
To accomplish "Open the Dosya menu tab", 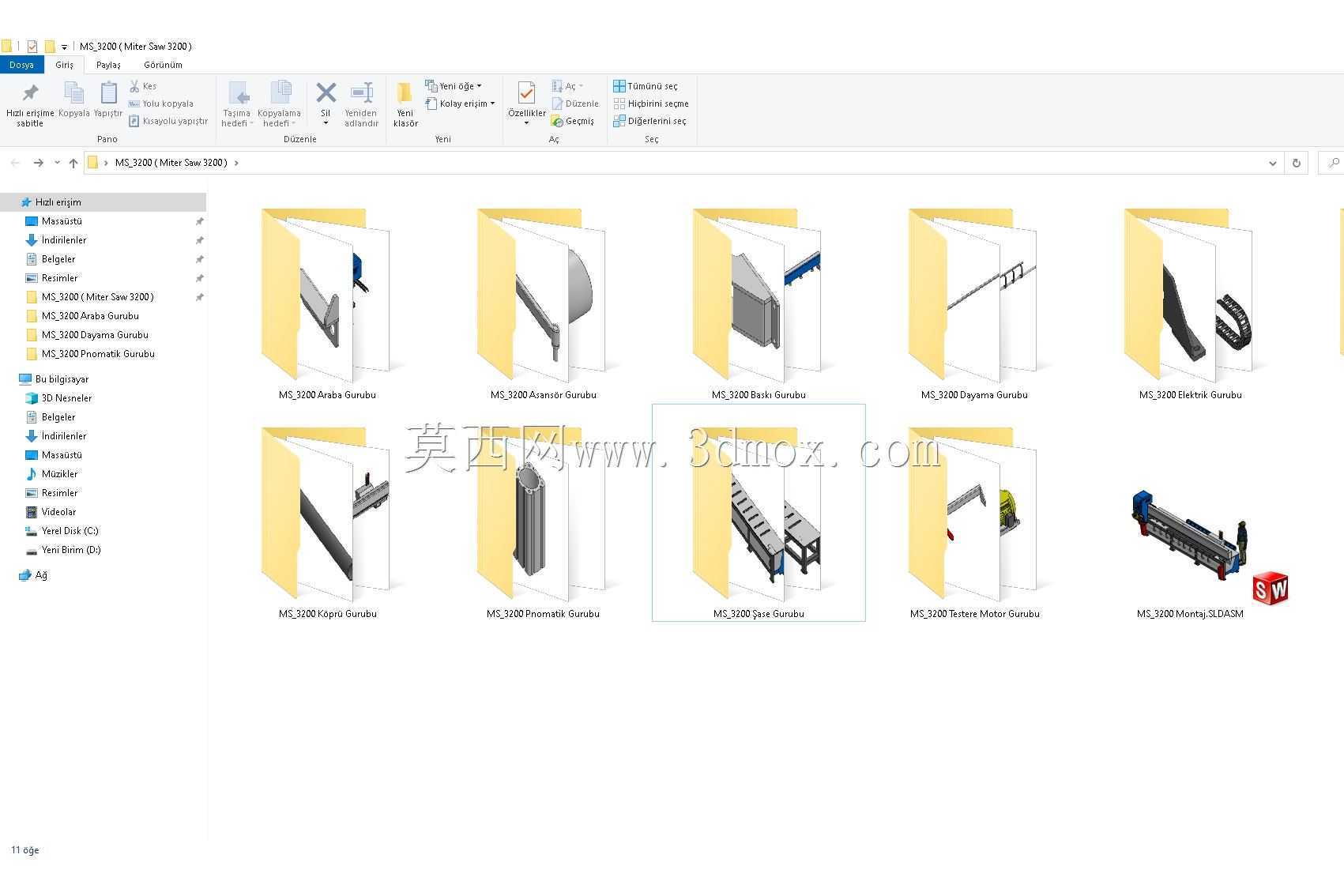I will click(22, 65).
